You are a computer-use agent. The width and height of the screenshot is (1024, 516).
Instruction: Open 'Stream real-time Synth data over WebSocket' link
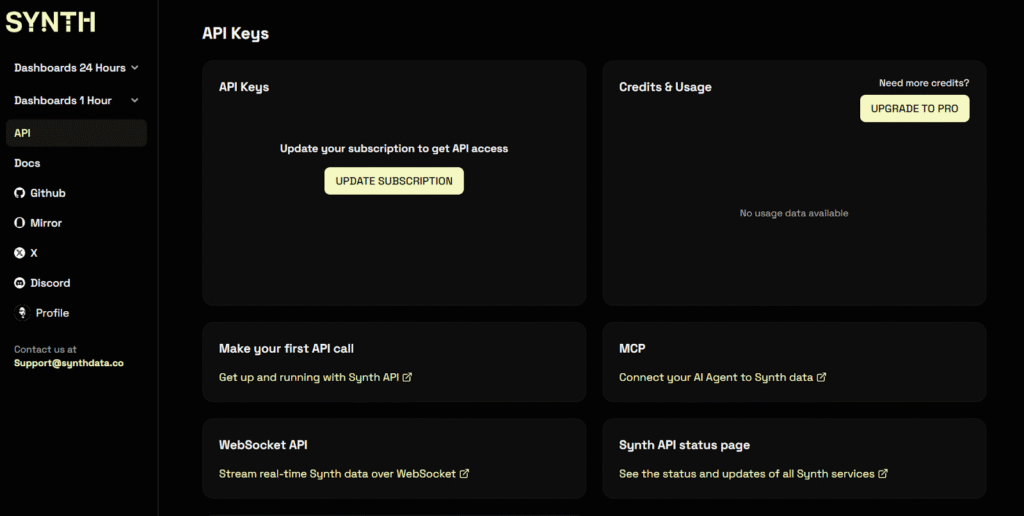337,474
